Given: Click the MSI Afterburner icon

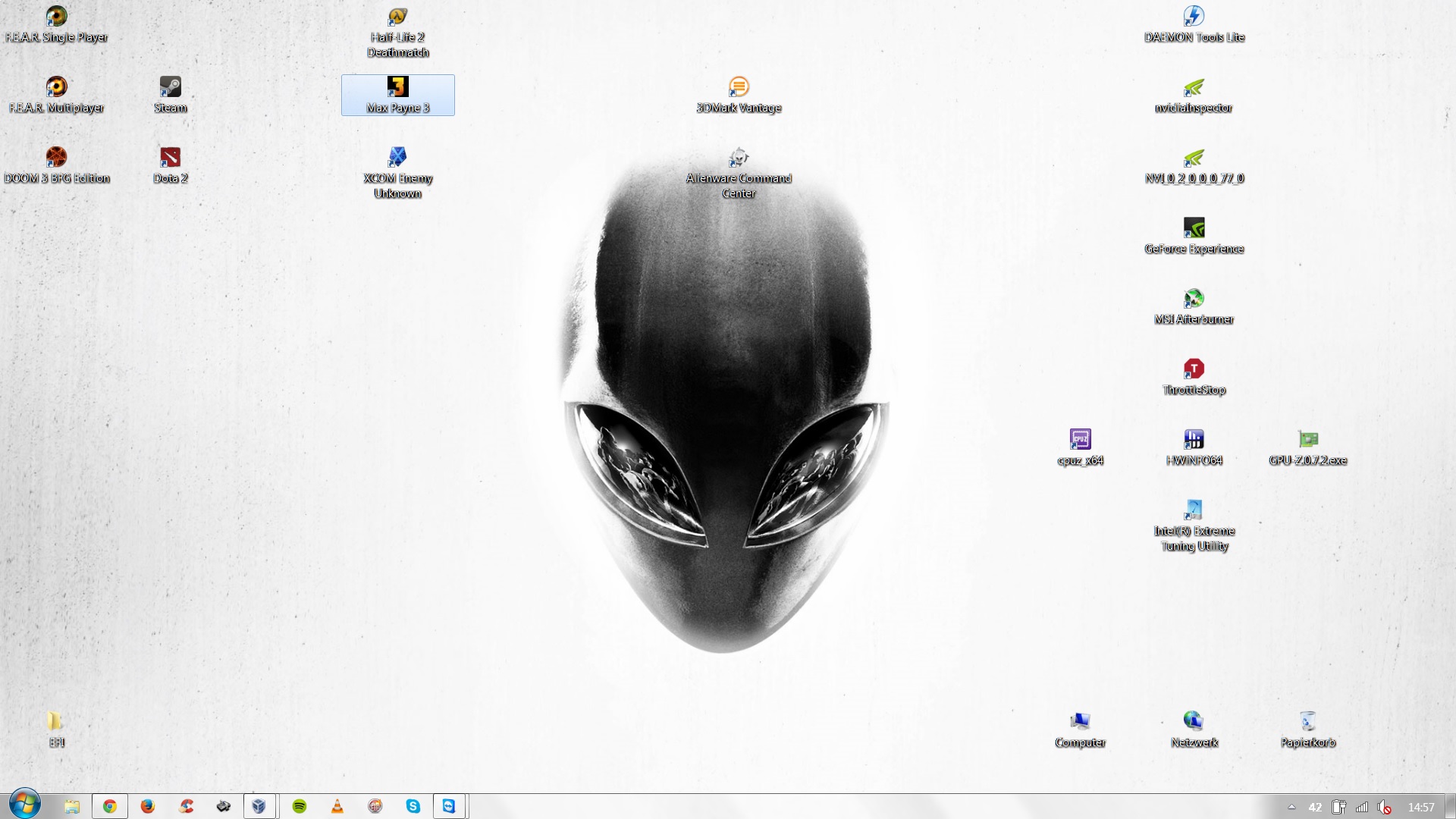Looking at the screenshot, I should (1194, 306).
